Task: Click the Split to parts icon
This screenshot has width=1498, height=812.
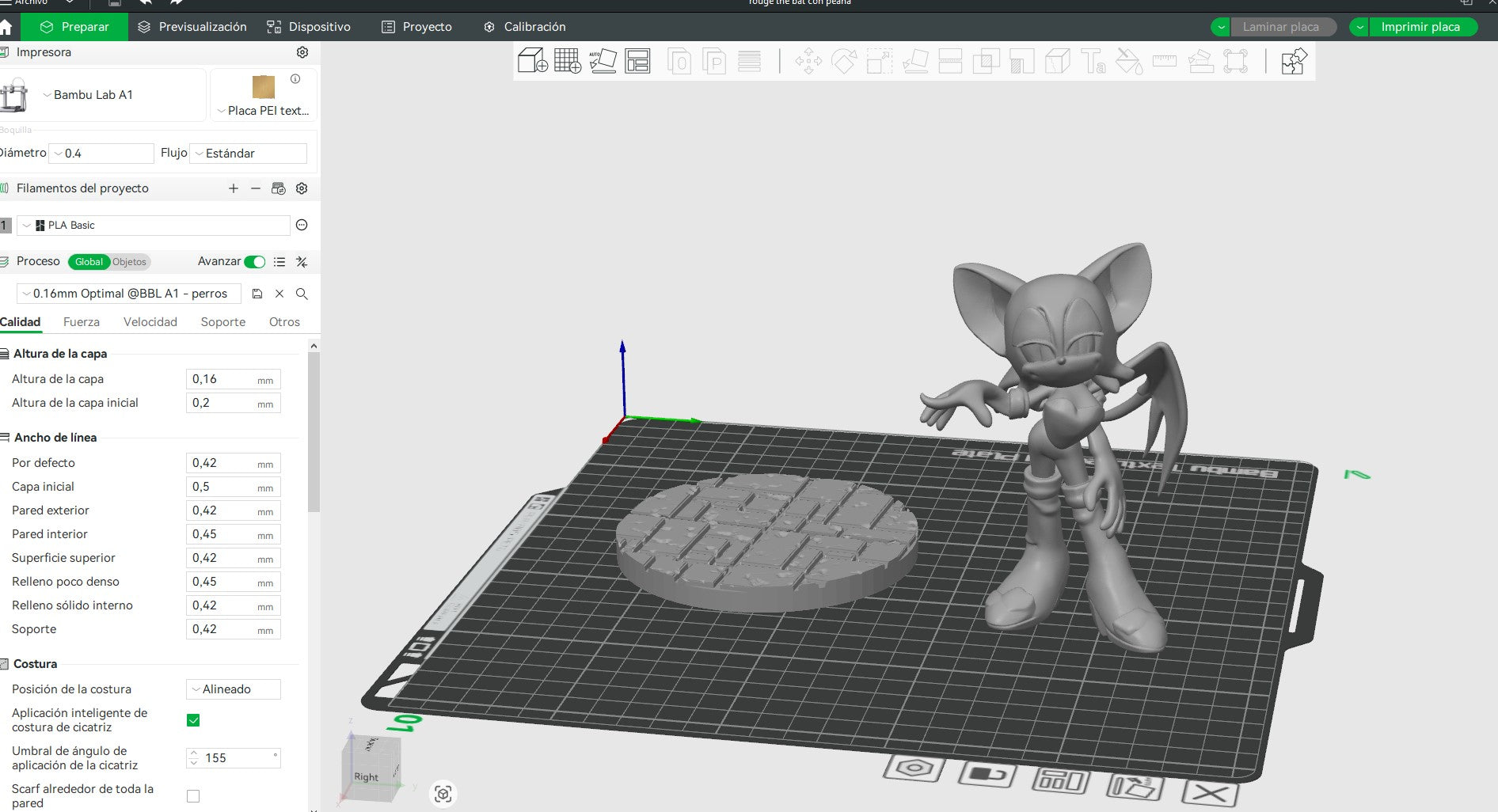Action: coord(714,61)
